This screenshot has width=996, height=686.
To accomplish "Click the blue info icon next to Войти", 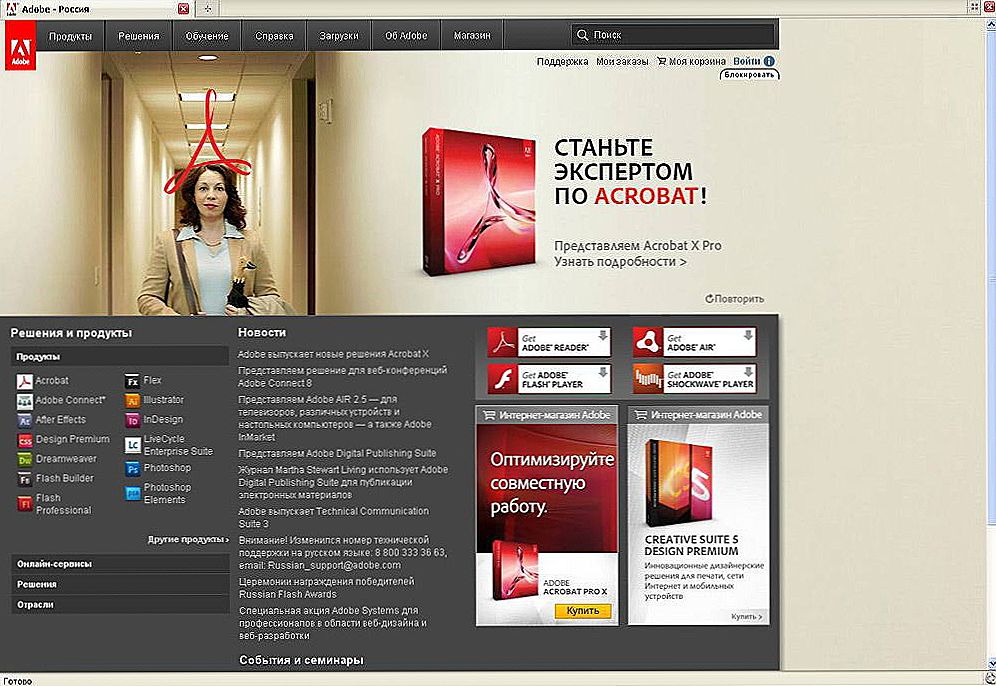I will point(769,61).
